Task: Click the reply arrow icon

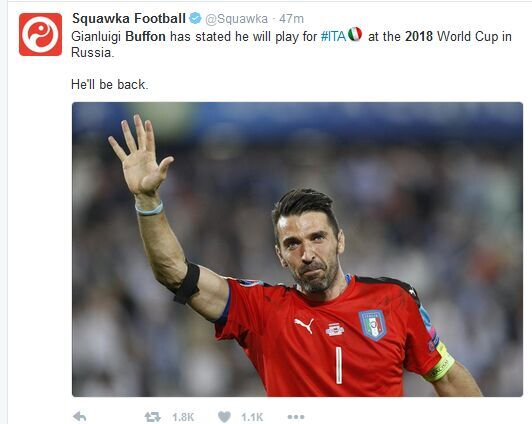Action: (80, 416)
